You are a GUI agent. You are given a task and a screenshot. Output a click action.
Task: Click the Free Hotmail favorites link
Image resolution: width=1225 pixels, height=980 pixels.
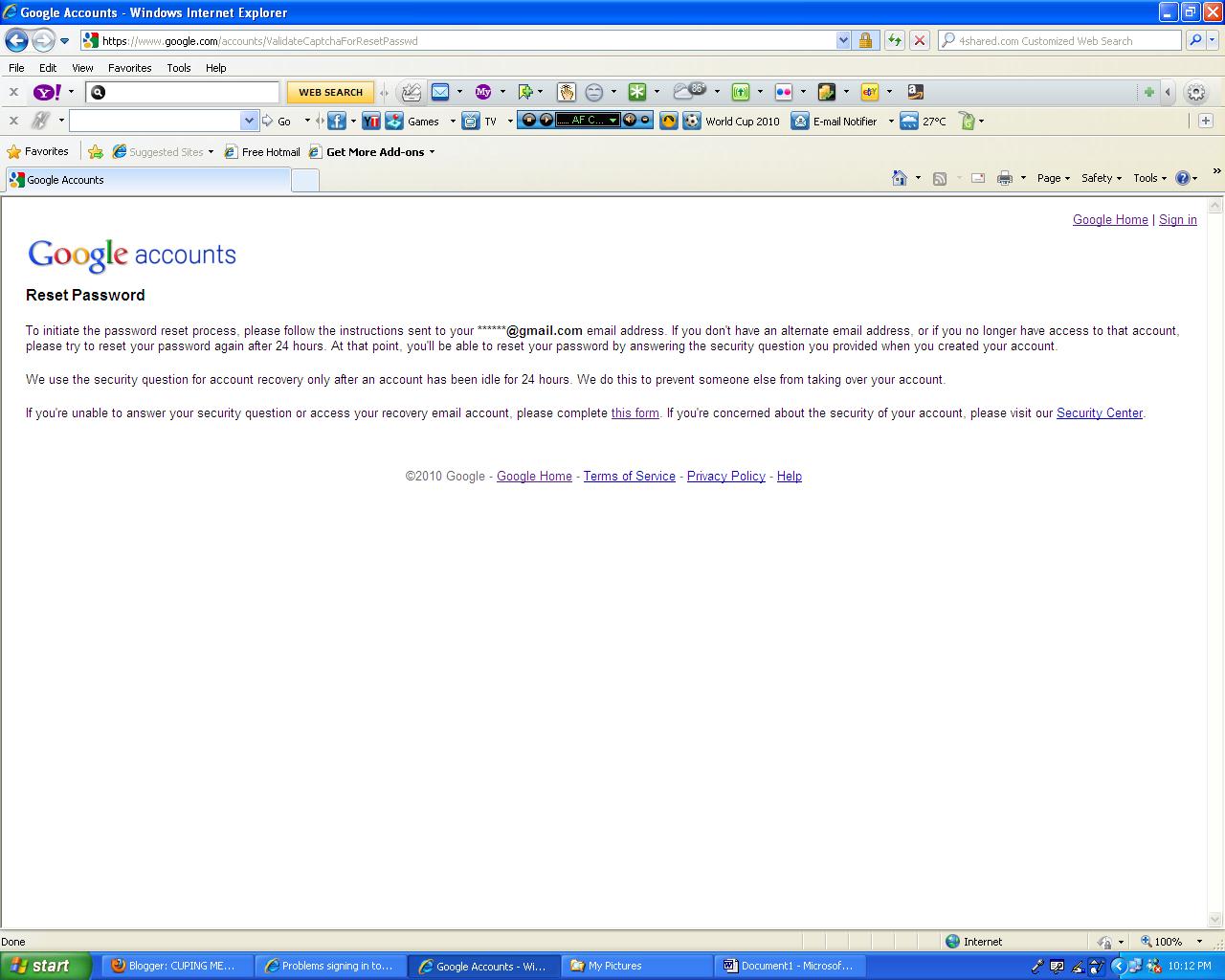[262, 151]
